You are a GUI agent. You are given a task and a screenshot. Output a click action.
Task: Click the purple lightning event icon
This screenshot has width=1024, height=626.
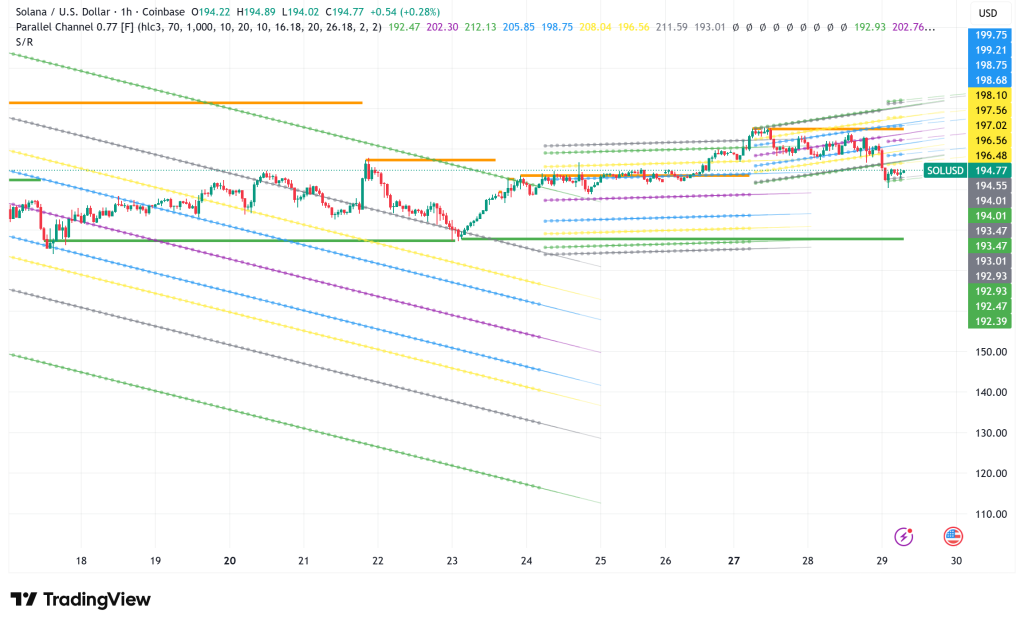(904, 537)
